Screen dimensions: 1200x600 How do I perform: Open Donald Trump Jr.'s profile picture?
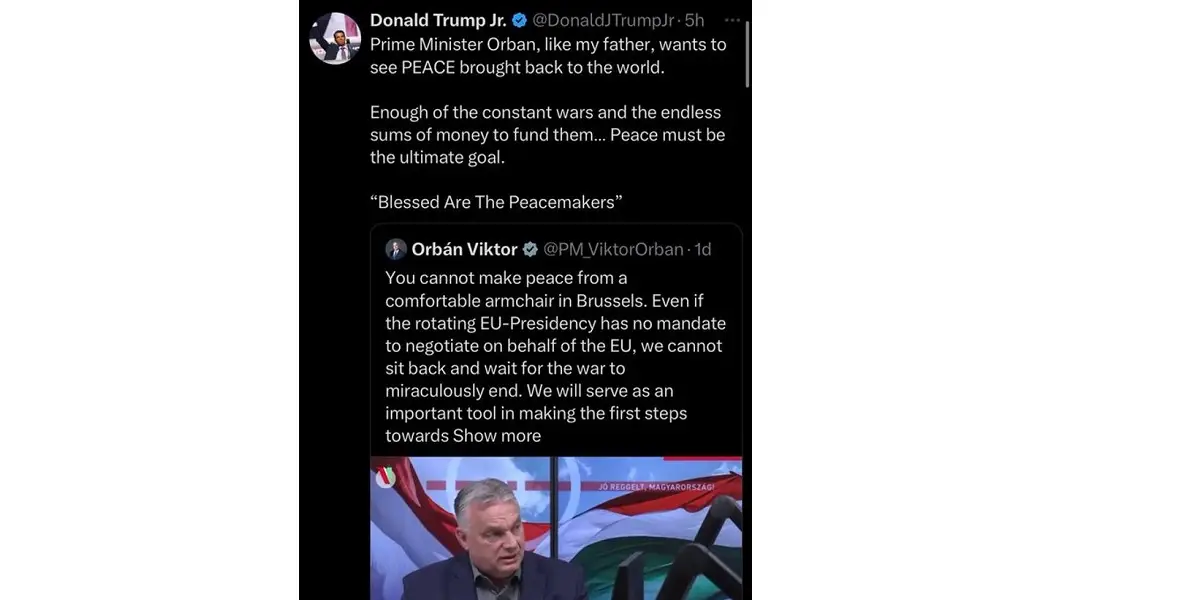[335, 39]
